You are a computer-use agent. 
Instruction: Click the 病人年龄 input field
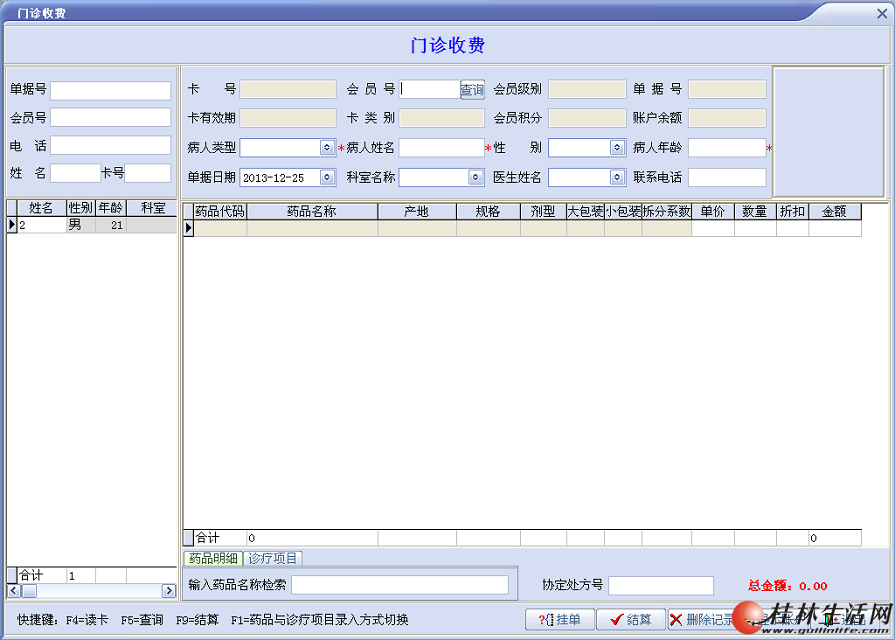coord(726,148)
